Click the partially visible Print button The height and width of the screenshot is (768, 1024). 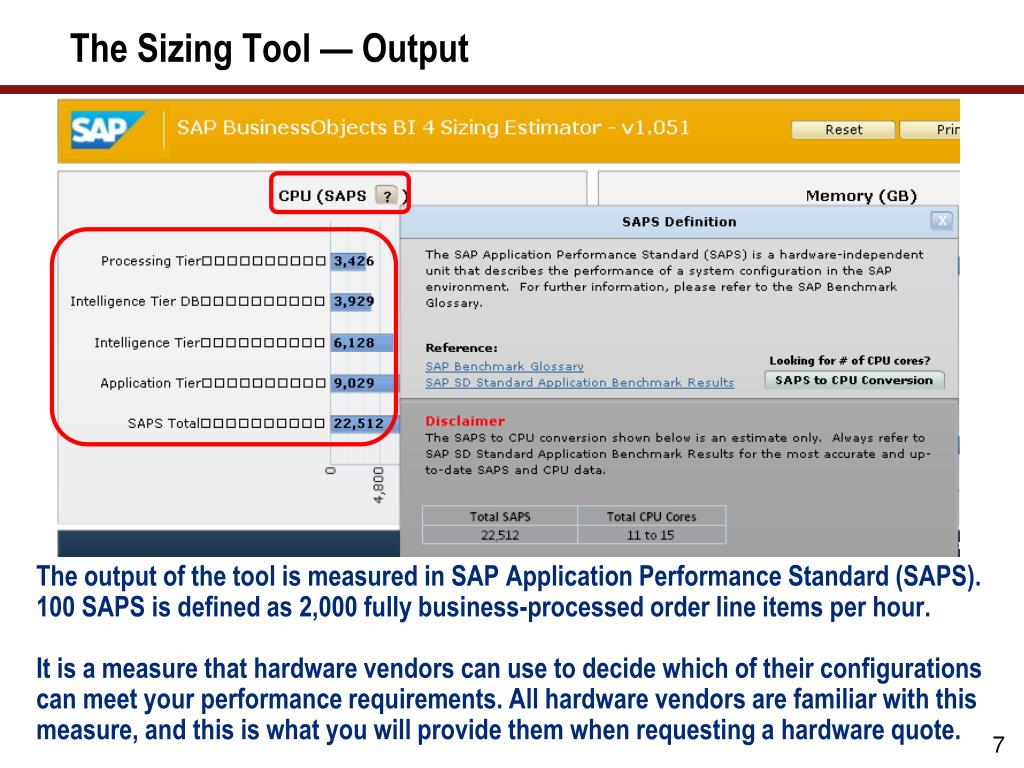coord(931,129)
